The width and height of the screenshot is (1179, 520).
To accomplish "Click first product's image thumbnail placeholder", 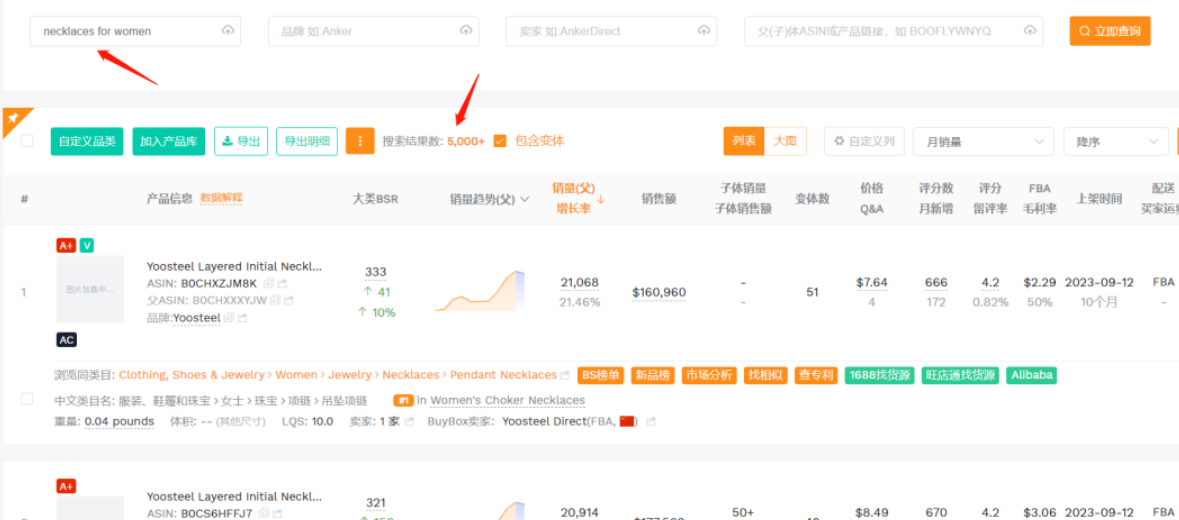I will [90, 289].
